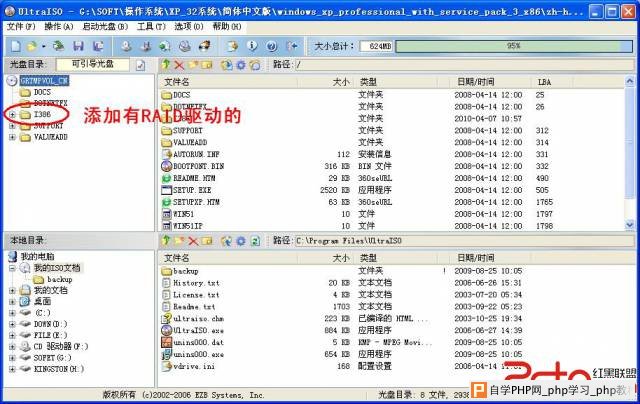Select License.txt in the local file list
Image resolution: width=640 pixels, height=404 pixels.
[x=196, y=295]
